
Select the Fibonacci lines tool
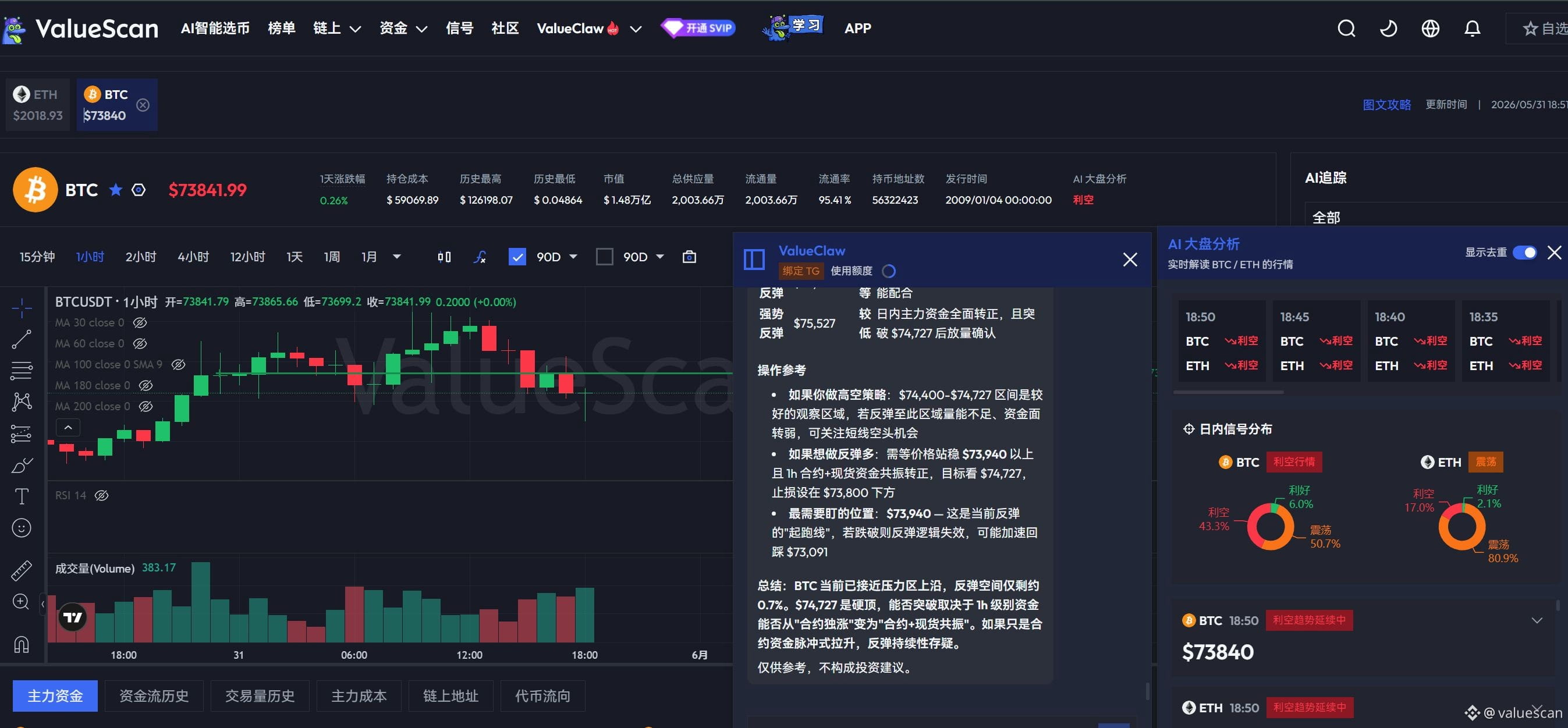pos(22,370)
